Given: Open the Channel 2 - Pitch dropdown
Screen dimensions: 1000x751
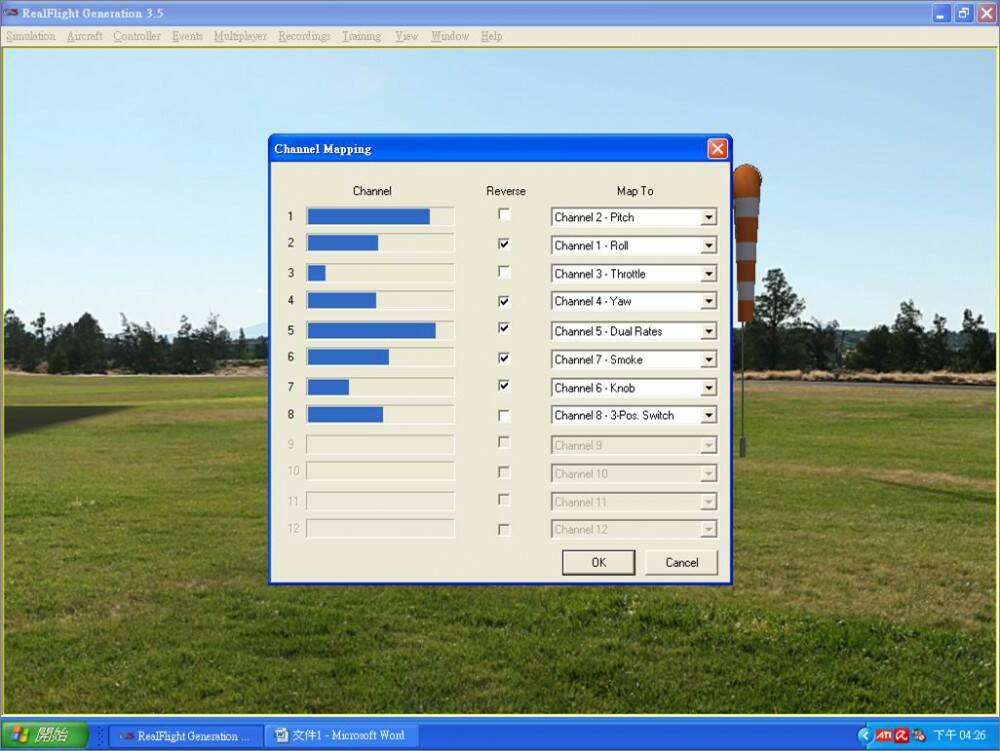Looking at the screenshot, I should coord(709,217).
